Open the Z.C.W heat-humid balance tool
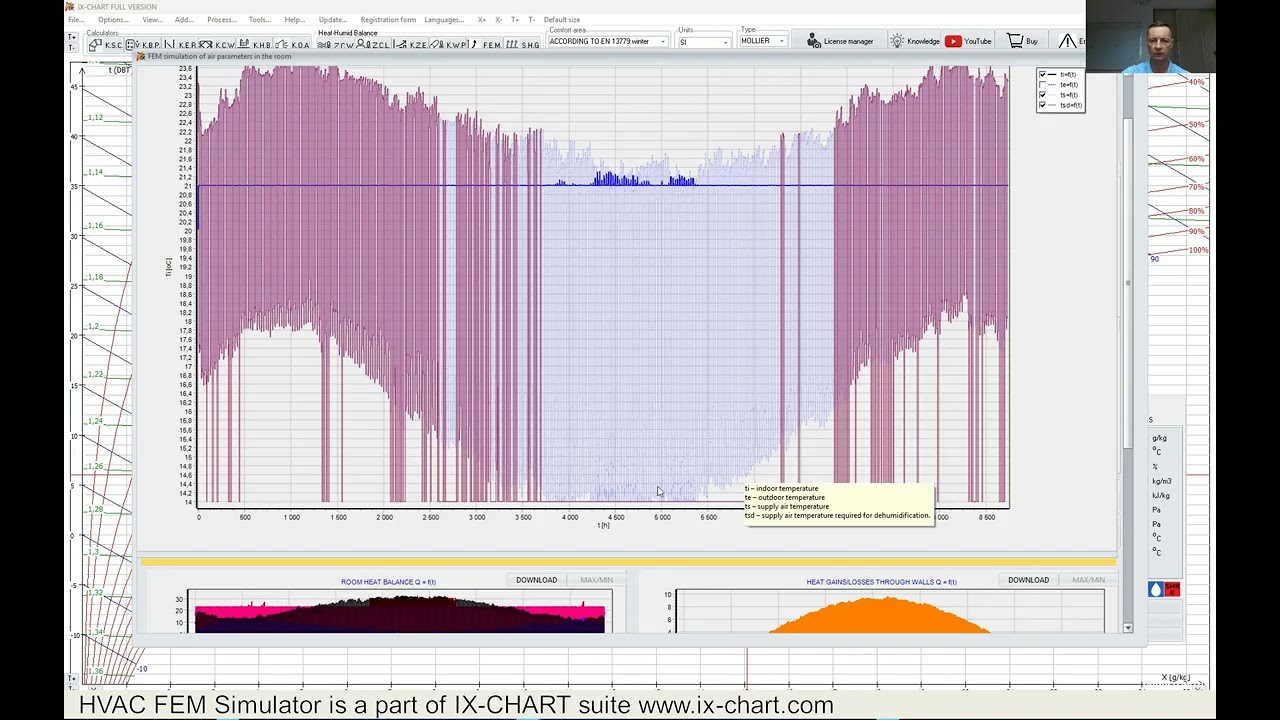The width and height of the screenshot is (1280, 720). pos(336,45)
